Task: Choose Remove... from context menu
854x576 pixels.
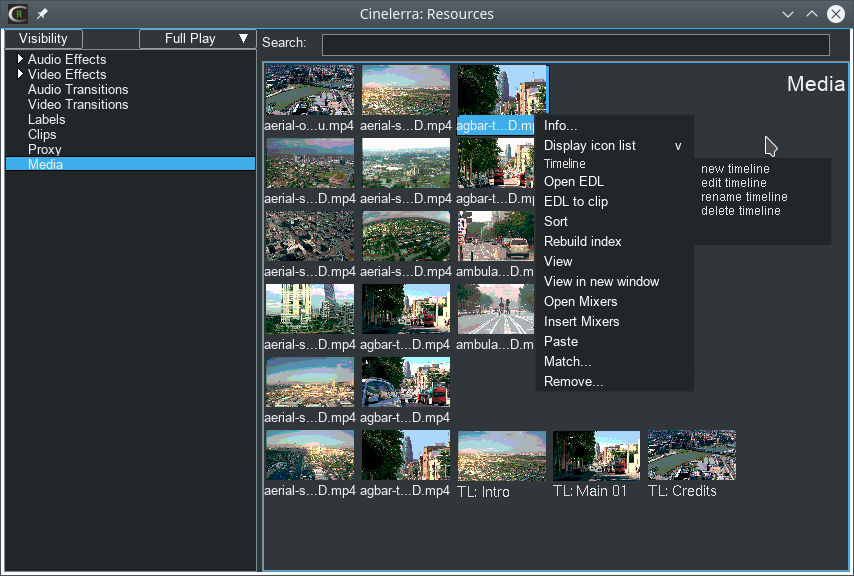Action: (x=574, y=382)
